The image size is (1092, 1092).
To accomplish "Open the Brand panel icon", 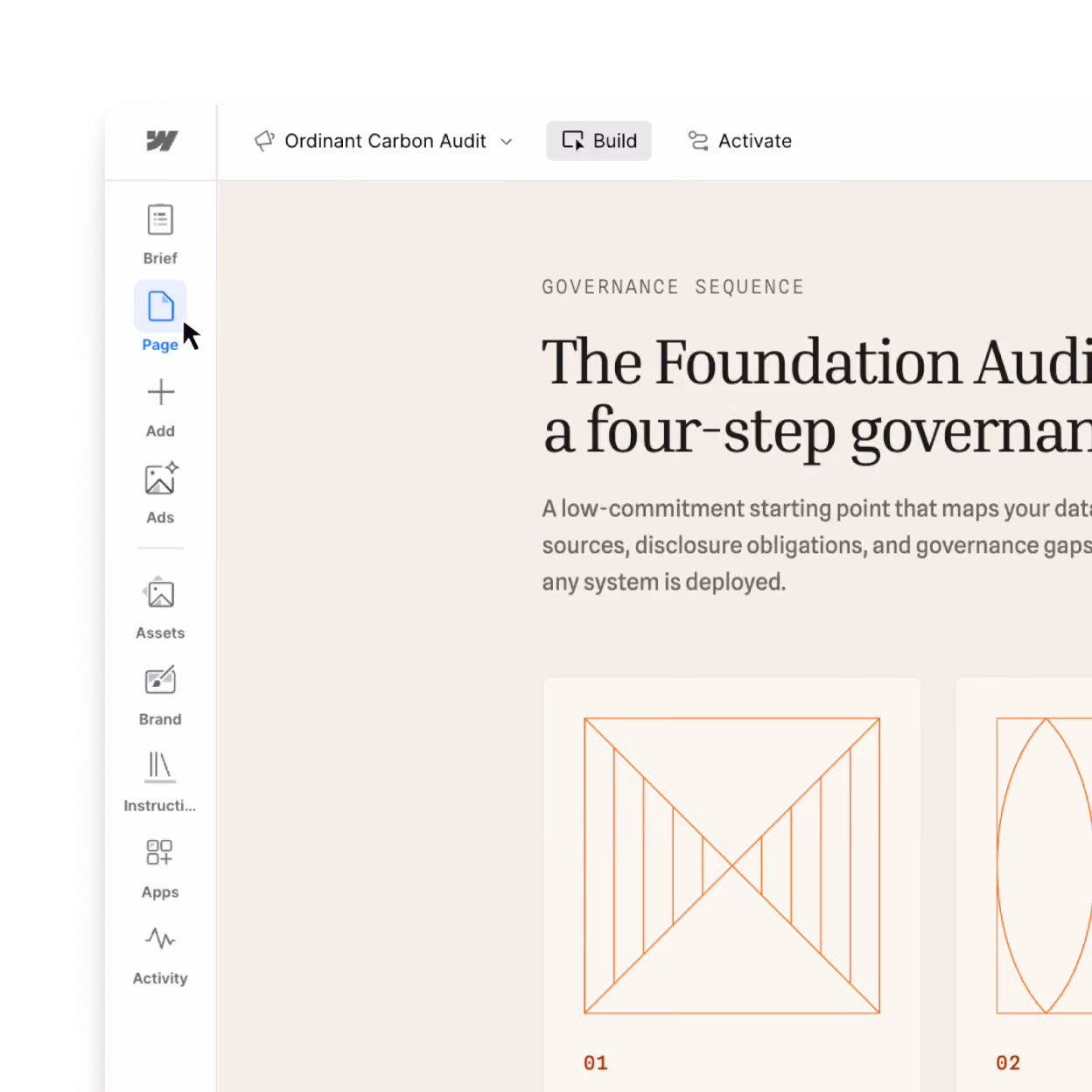I will (x=160, y=680).
